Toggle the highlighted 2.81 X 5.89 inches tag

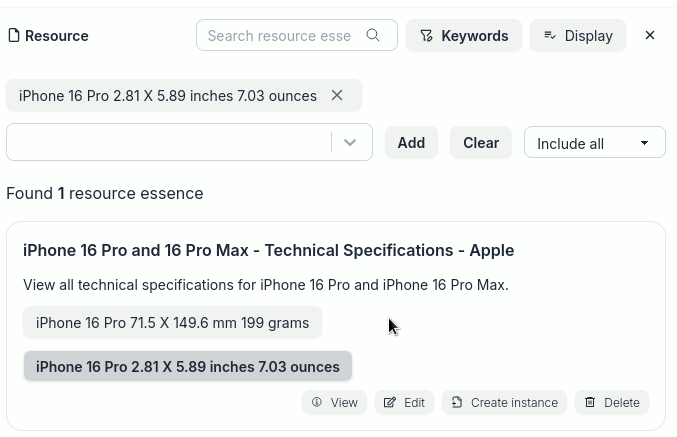click(188, 367)
